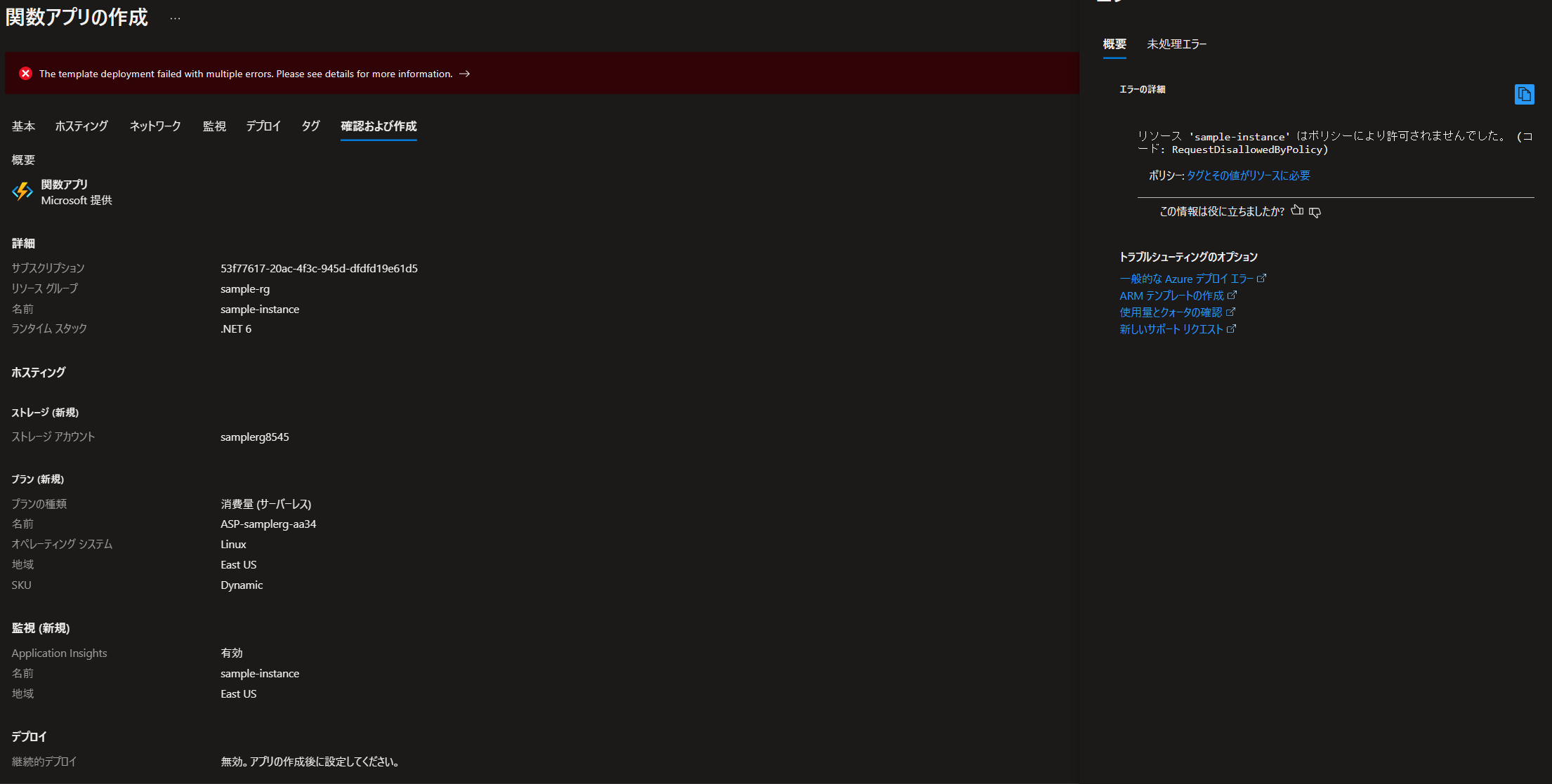Click the thumbs-up feedback icon
The height and width of the screenshot is (784, 1552).
1297,211
